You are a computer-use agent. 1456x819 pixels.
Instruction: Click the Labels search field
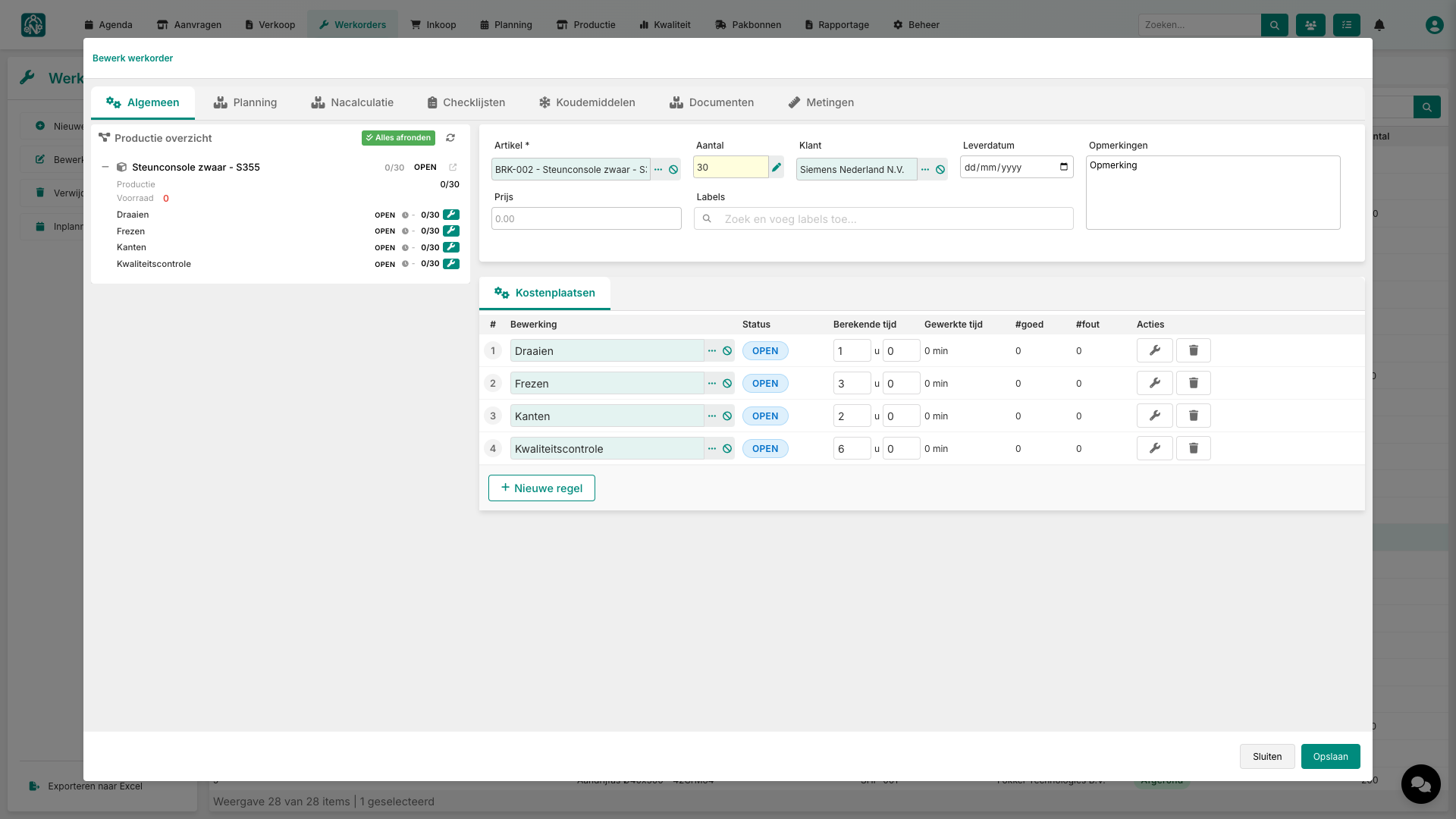tap(883, 219)
